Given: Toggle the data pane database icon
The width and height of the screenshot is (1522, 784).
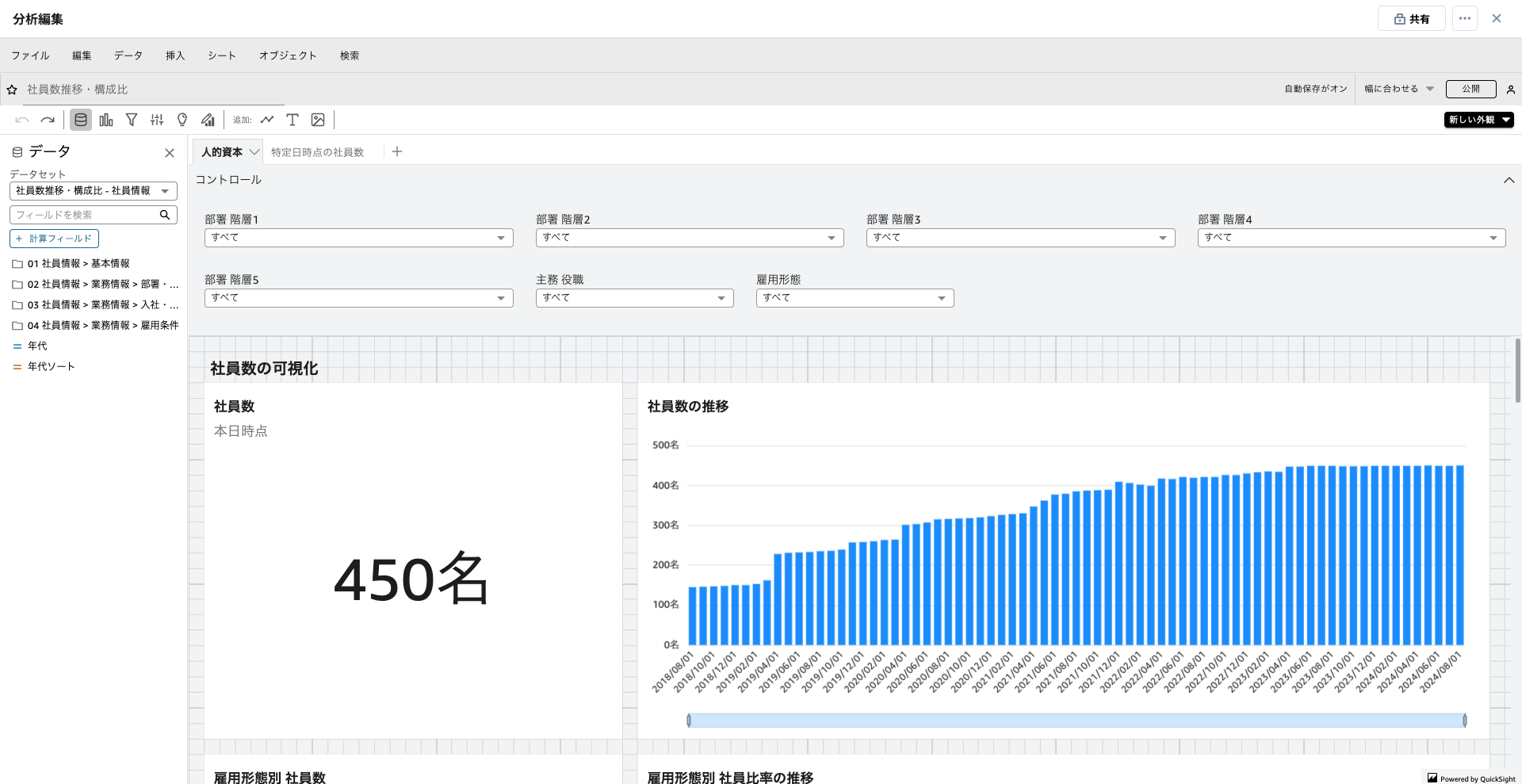Looking at the screenshot, I should 81,120.
